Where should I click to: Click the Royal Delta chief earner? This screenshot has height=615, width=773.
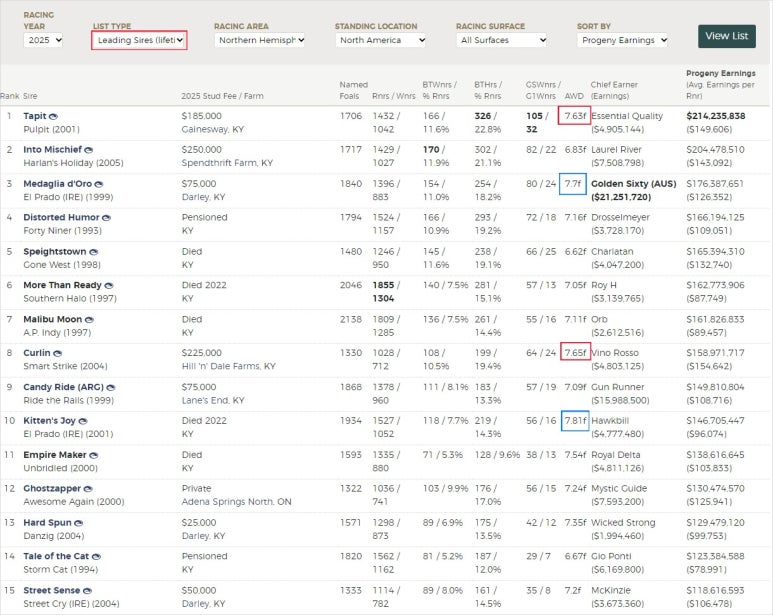pos(616,455)
